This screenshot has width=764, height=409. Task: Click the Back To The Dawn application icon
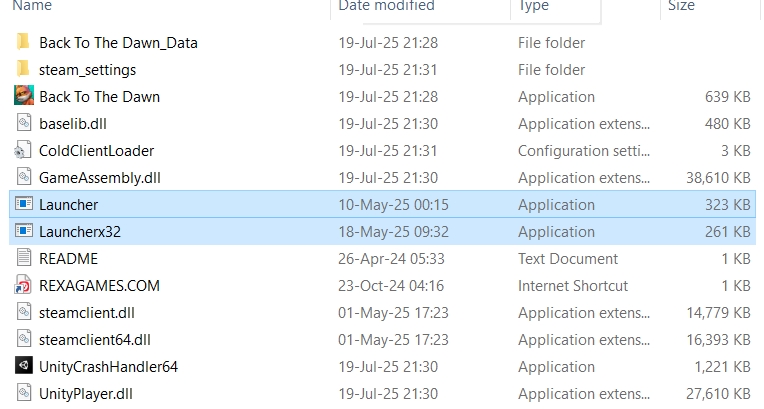click(x=24, y=97)
